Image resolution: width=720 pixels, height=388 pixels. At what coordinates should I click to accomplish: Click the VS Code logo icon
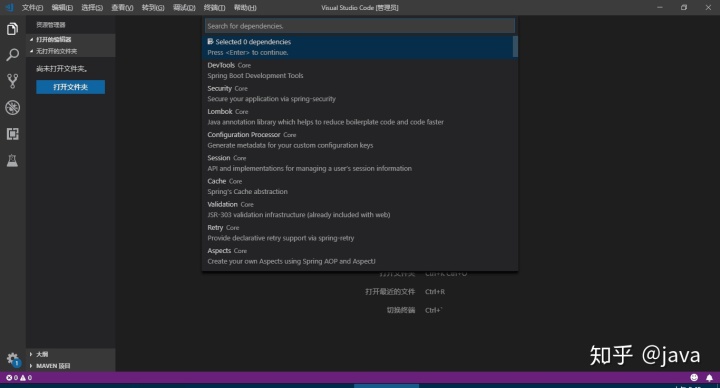tap(9, 7)
